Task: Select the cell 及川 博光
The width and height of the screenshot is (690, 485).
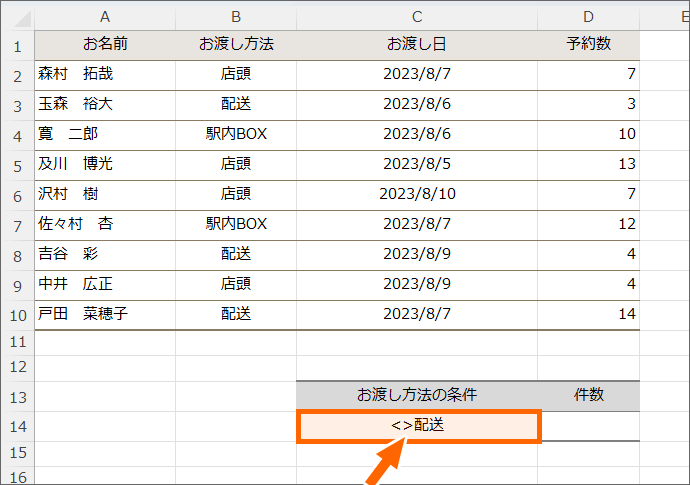Action: (x=105, y=165)
